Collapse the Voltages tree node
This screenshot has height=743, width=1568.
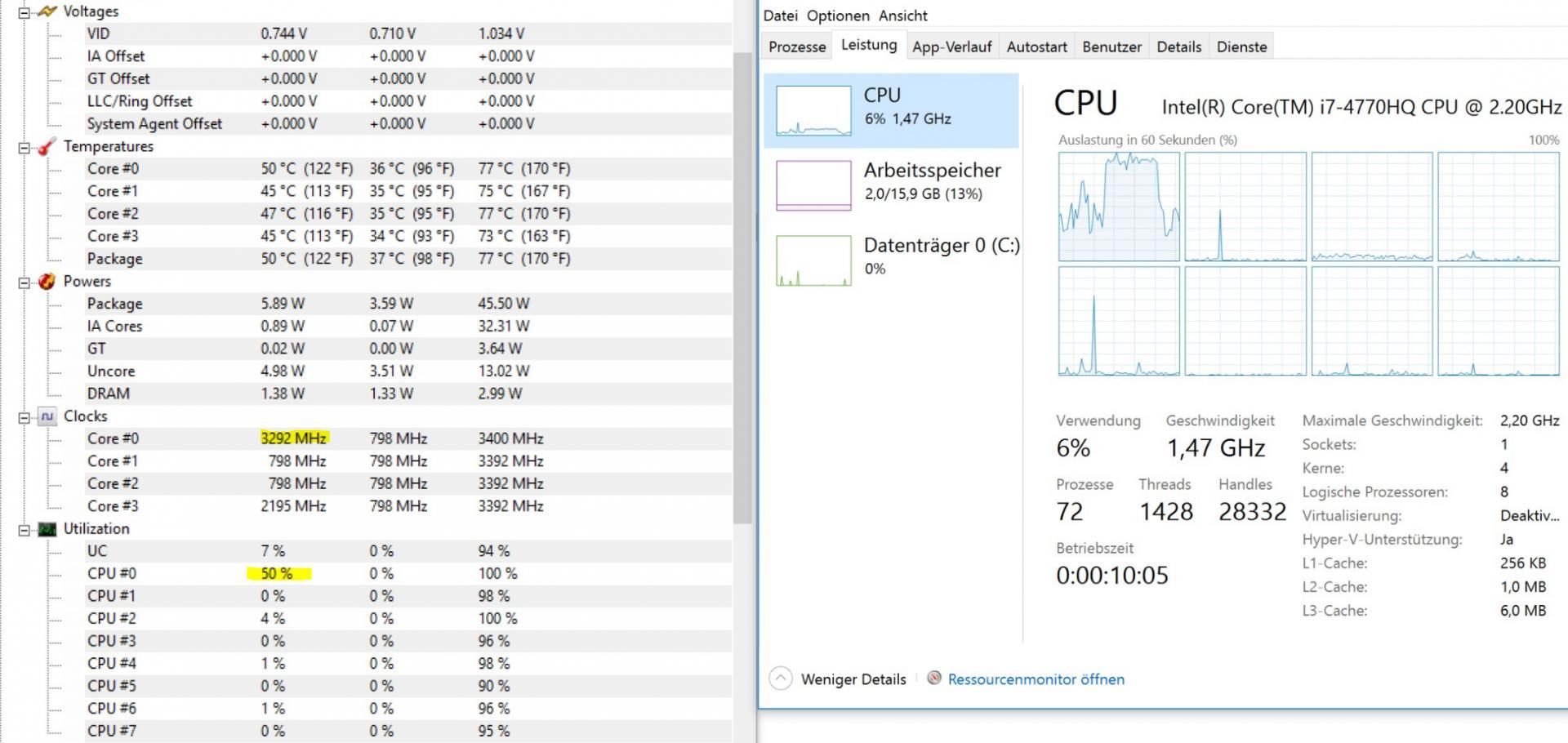point(24,12)
